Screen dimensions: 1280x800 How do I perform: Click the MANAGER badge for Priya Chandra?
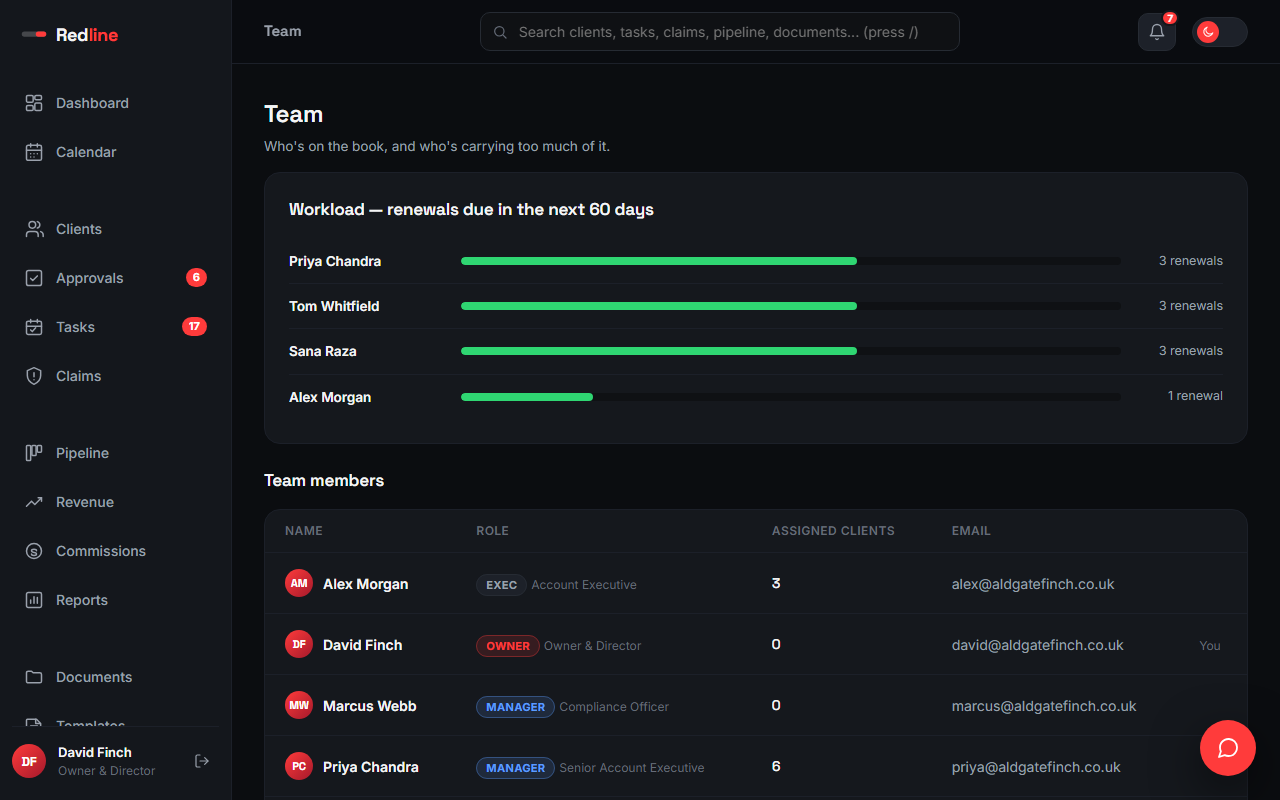coord(515,767)
